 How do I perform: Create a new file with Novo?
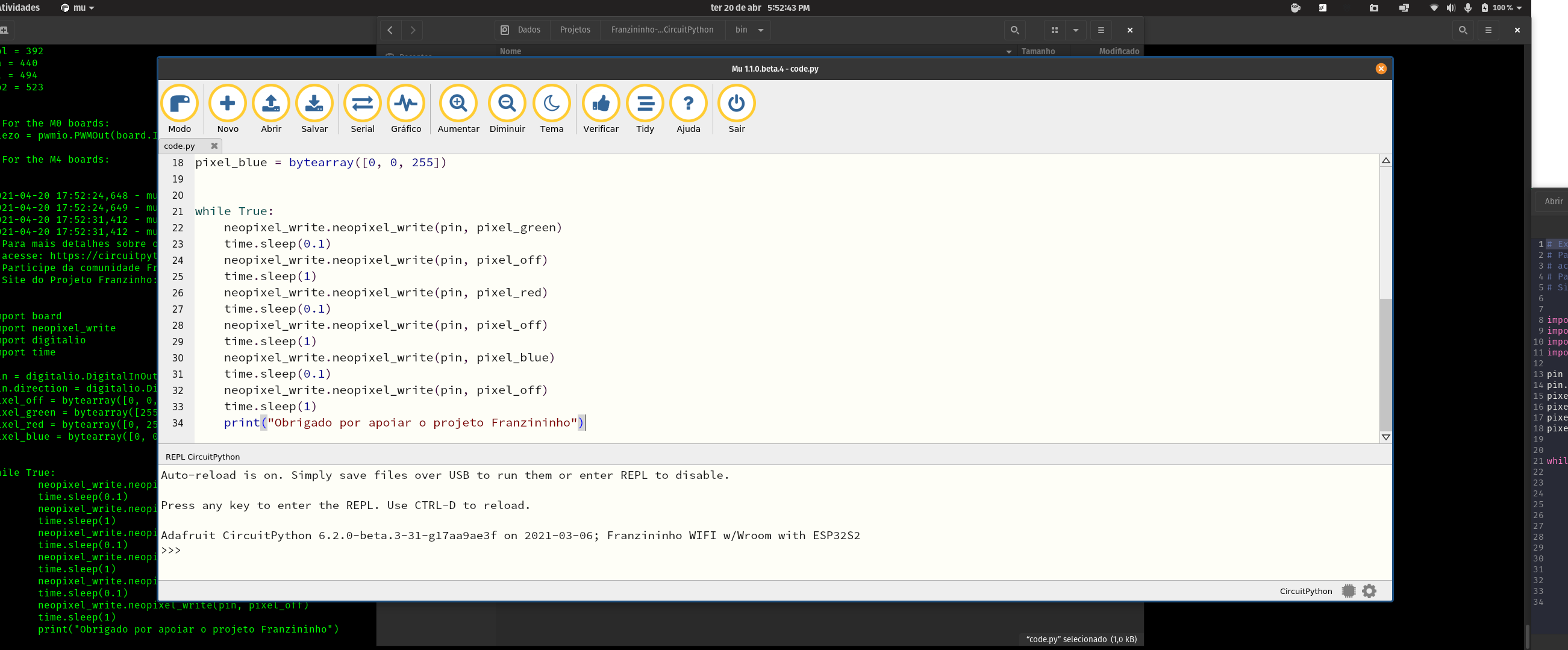pos(228,109)
